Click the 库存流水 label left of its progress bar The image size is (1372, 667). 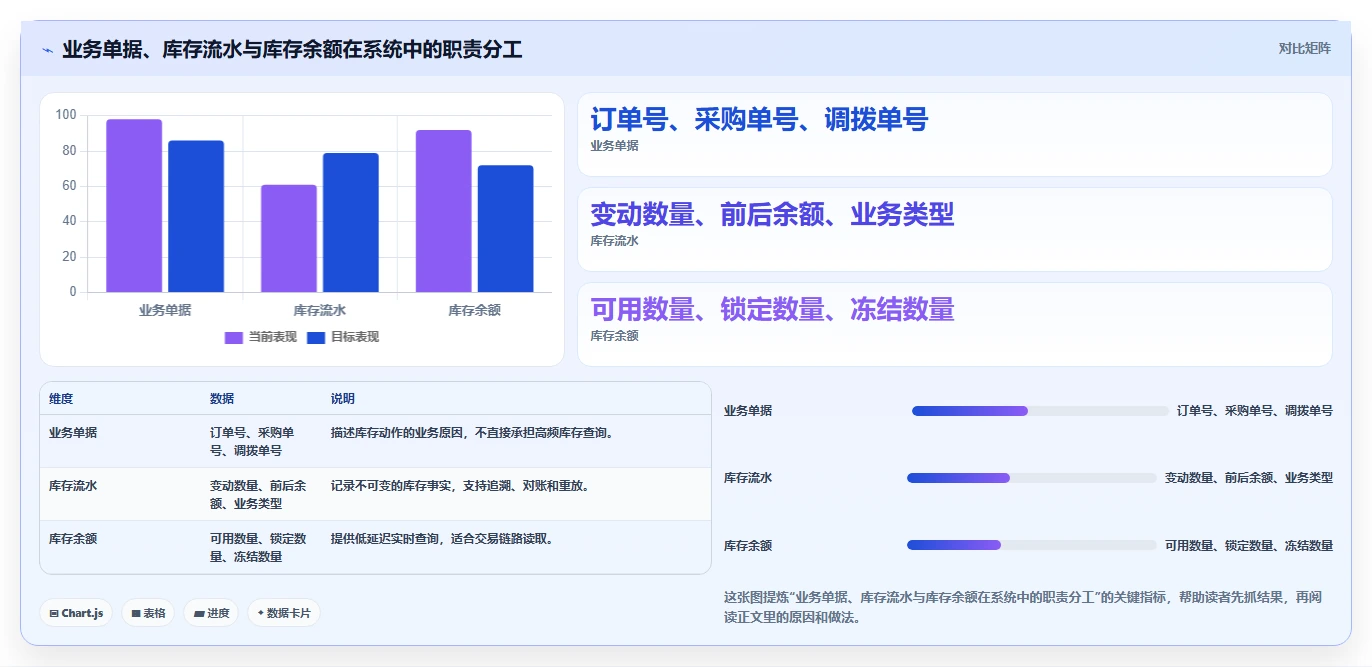[x=748, y=478]
